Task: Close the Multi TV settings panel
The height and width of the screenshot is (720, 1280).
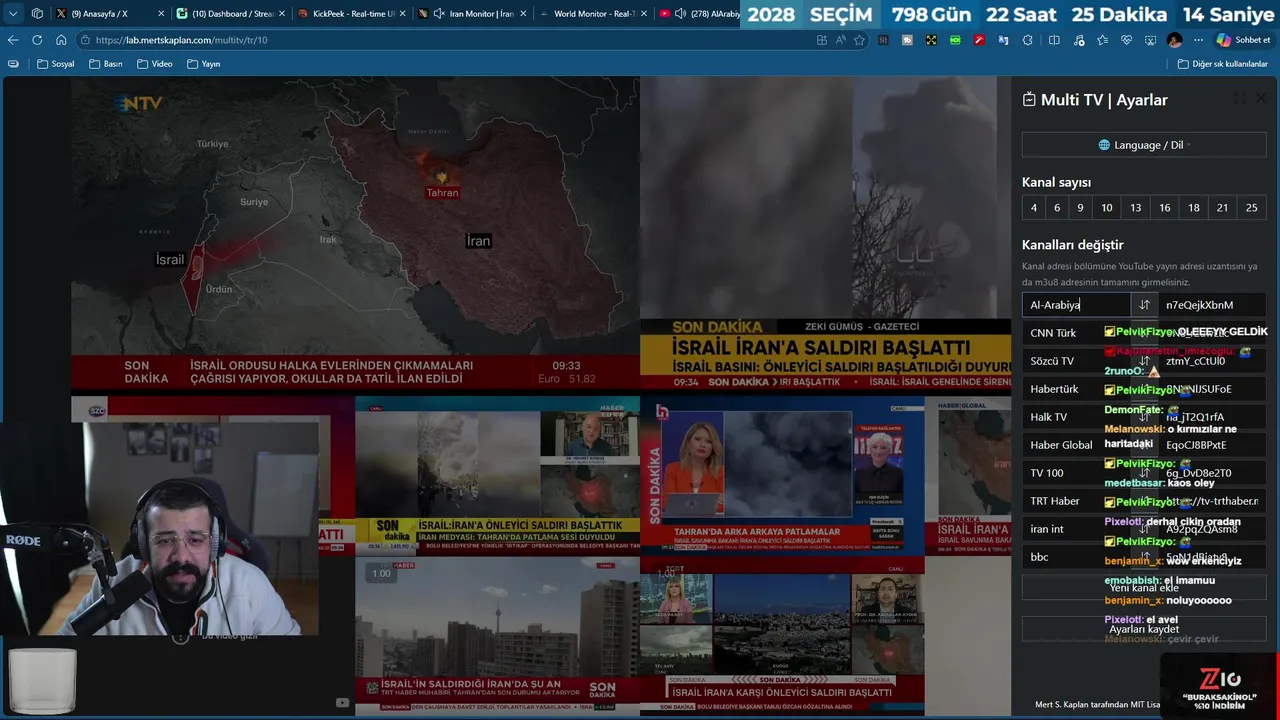Action: point(1261,98)
